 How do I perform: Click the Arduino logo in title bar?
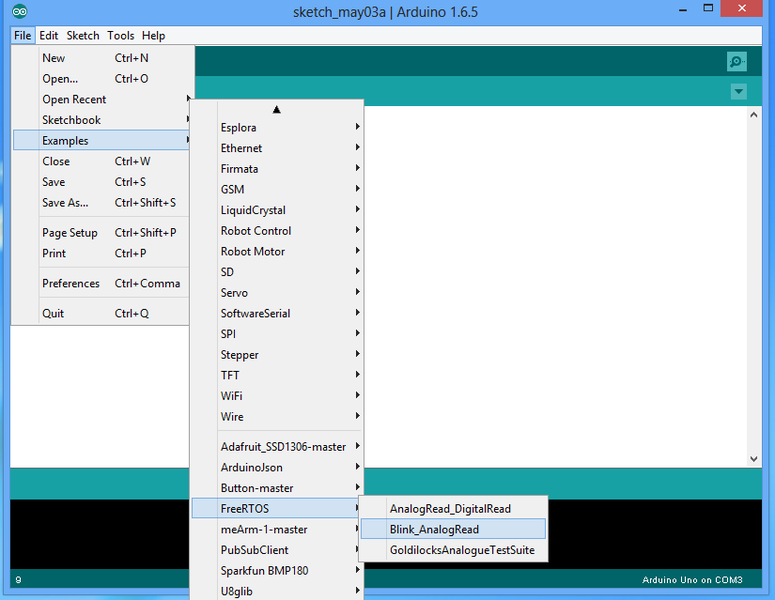20,11
